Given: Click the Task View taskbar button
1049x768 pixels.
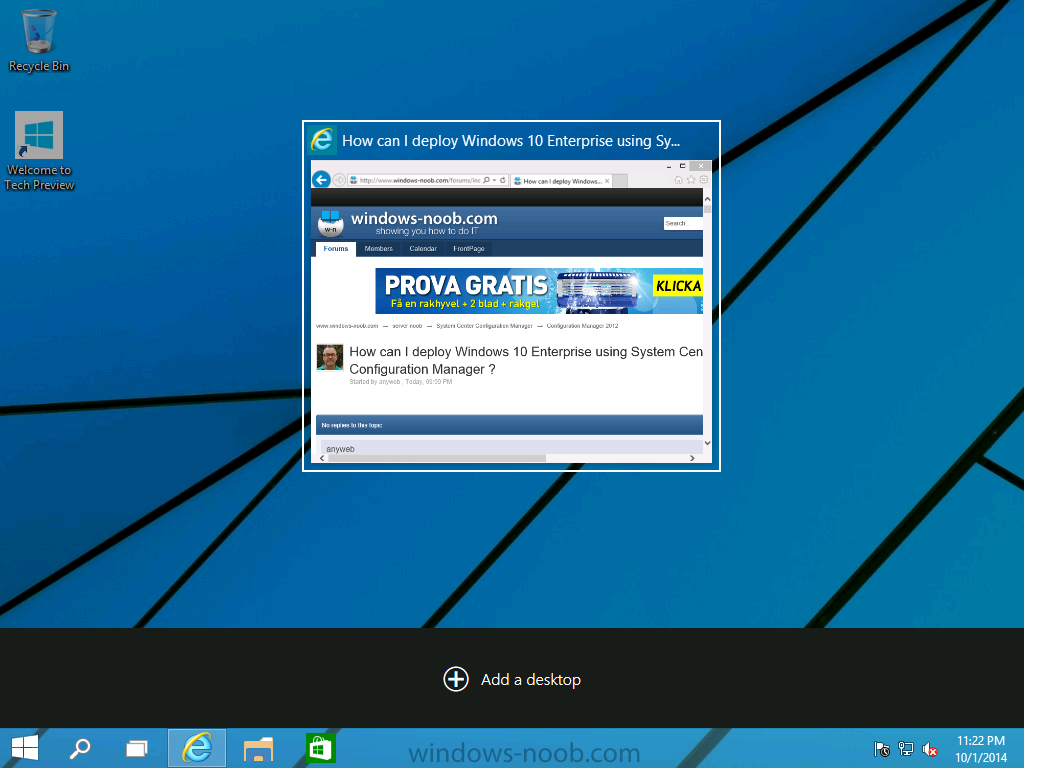Looking at the screenshot, I should pos(137,748).
